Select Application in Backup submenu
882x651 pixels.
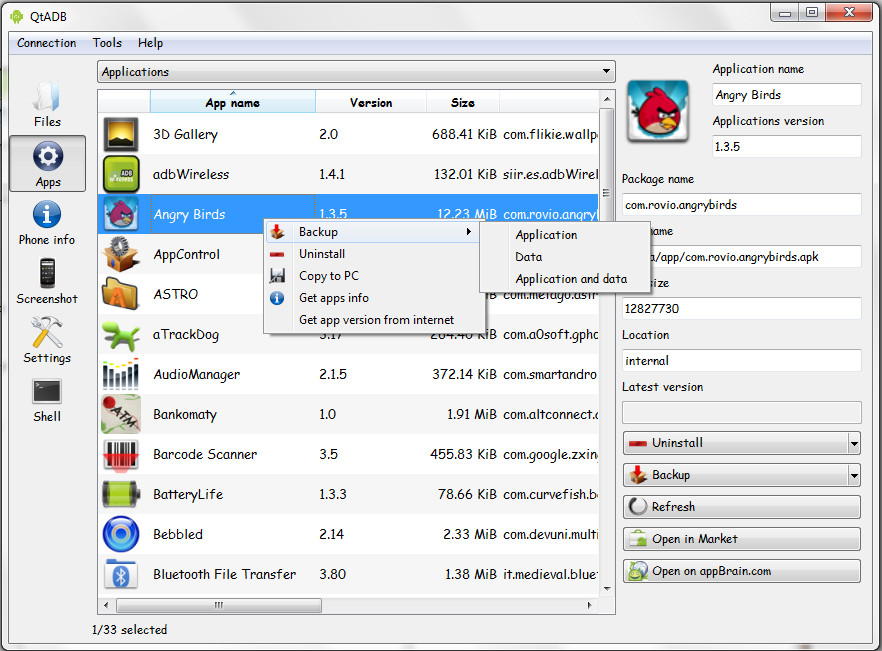[x=564, y=235]
